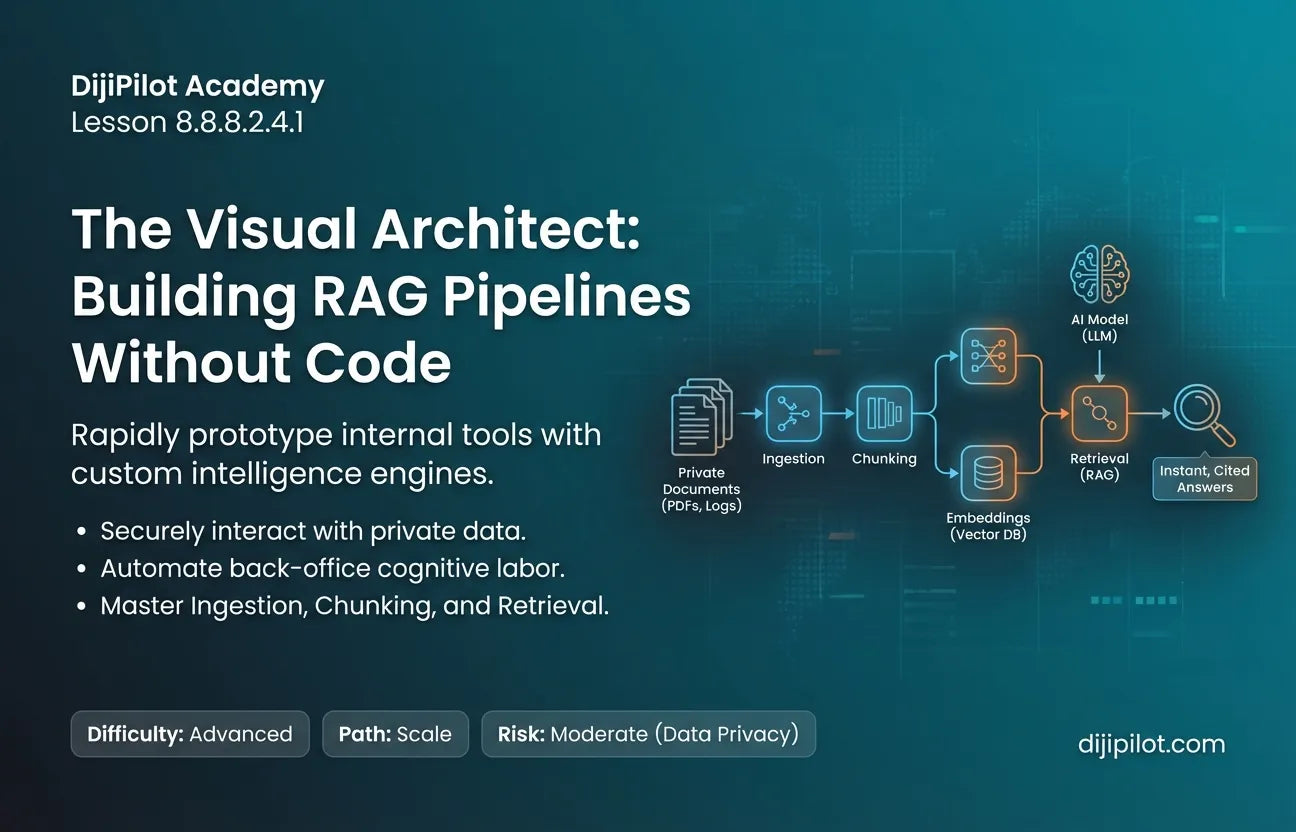Image resolution: width=1296 pixels, height=832 pixels.
Task: Click the 'Embeddings (Vector DB)' label
Action: [x=988, y=526]
